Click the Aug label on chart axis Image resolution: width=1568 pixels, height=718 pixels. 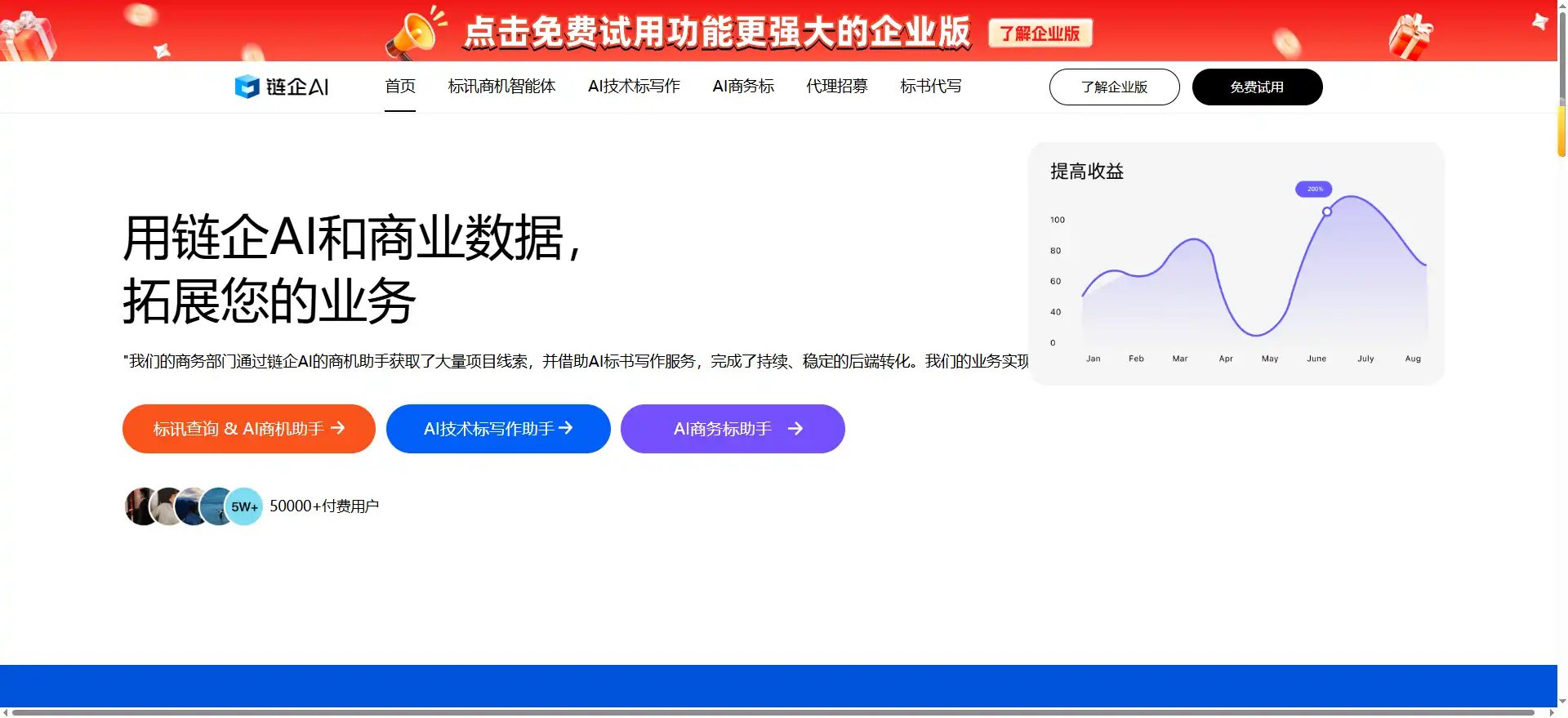pos(1413,359)
